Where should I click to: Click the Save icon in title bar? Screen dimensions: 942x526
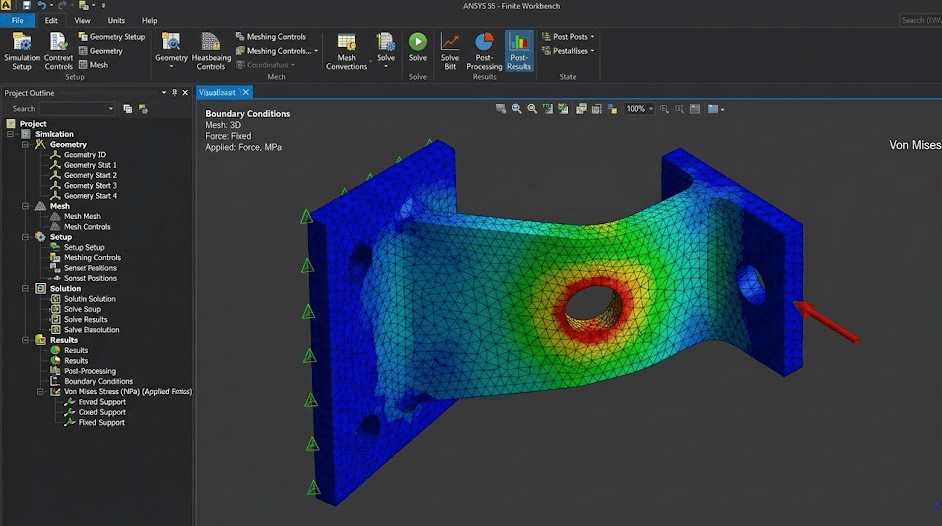pos(26,5)
